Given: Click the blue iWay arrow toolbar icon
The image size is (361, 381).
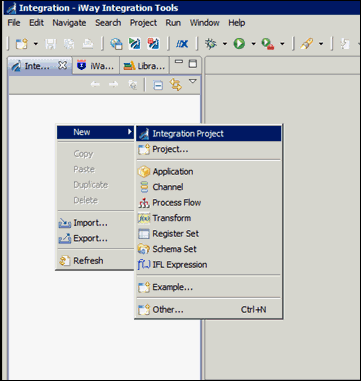Looking at the screenshot, I should [x=135, y=44].
